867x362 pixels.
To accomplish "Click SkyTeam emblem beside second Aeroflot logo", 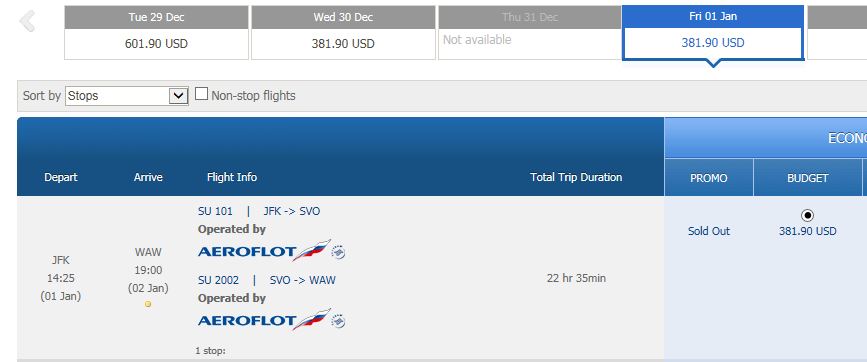I will (x=338, y=322).
